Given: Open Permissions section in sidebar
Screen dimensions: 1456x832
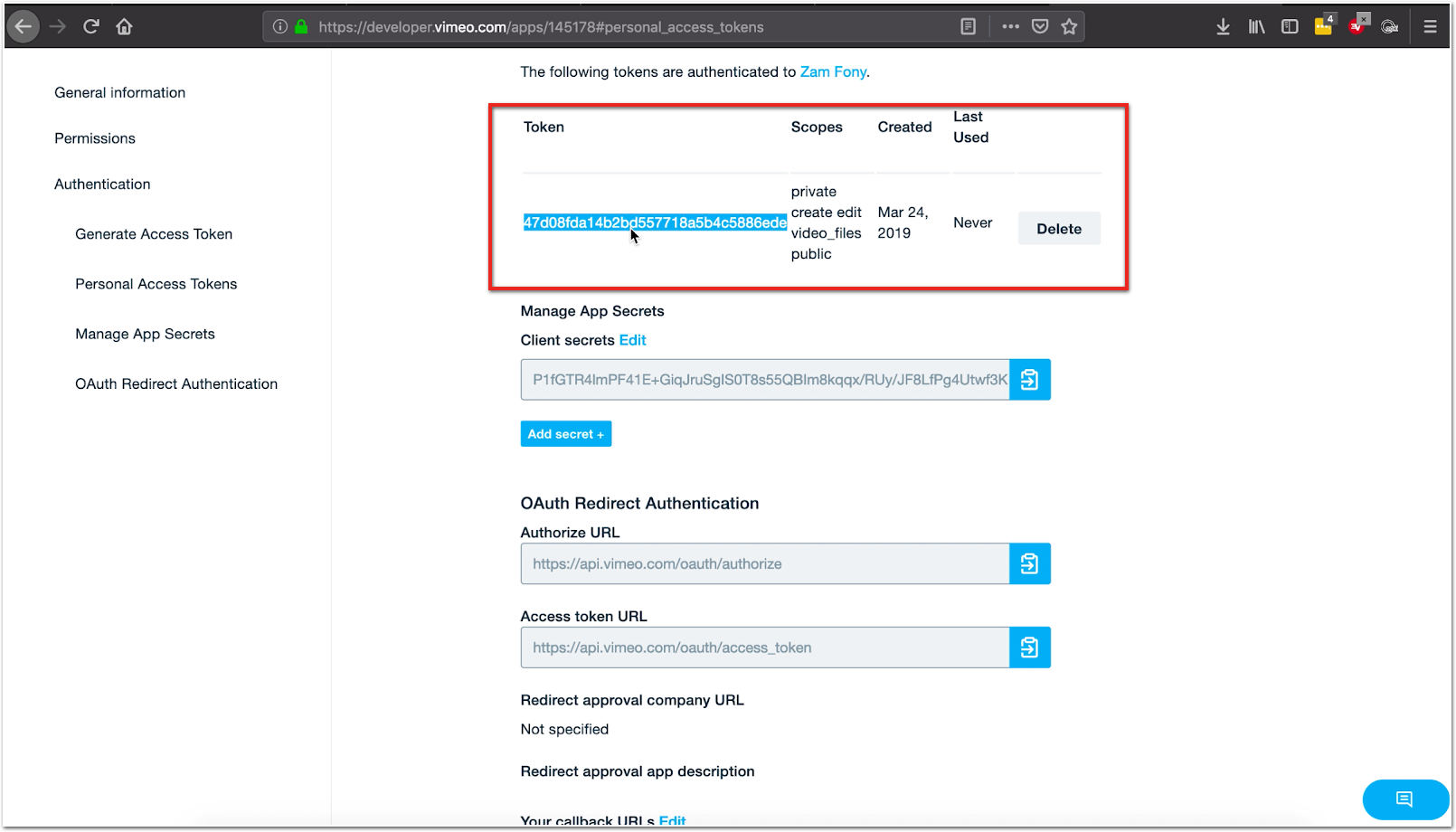Looking at the screenshot, I should [95, 138].
